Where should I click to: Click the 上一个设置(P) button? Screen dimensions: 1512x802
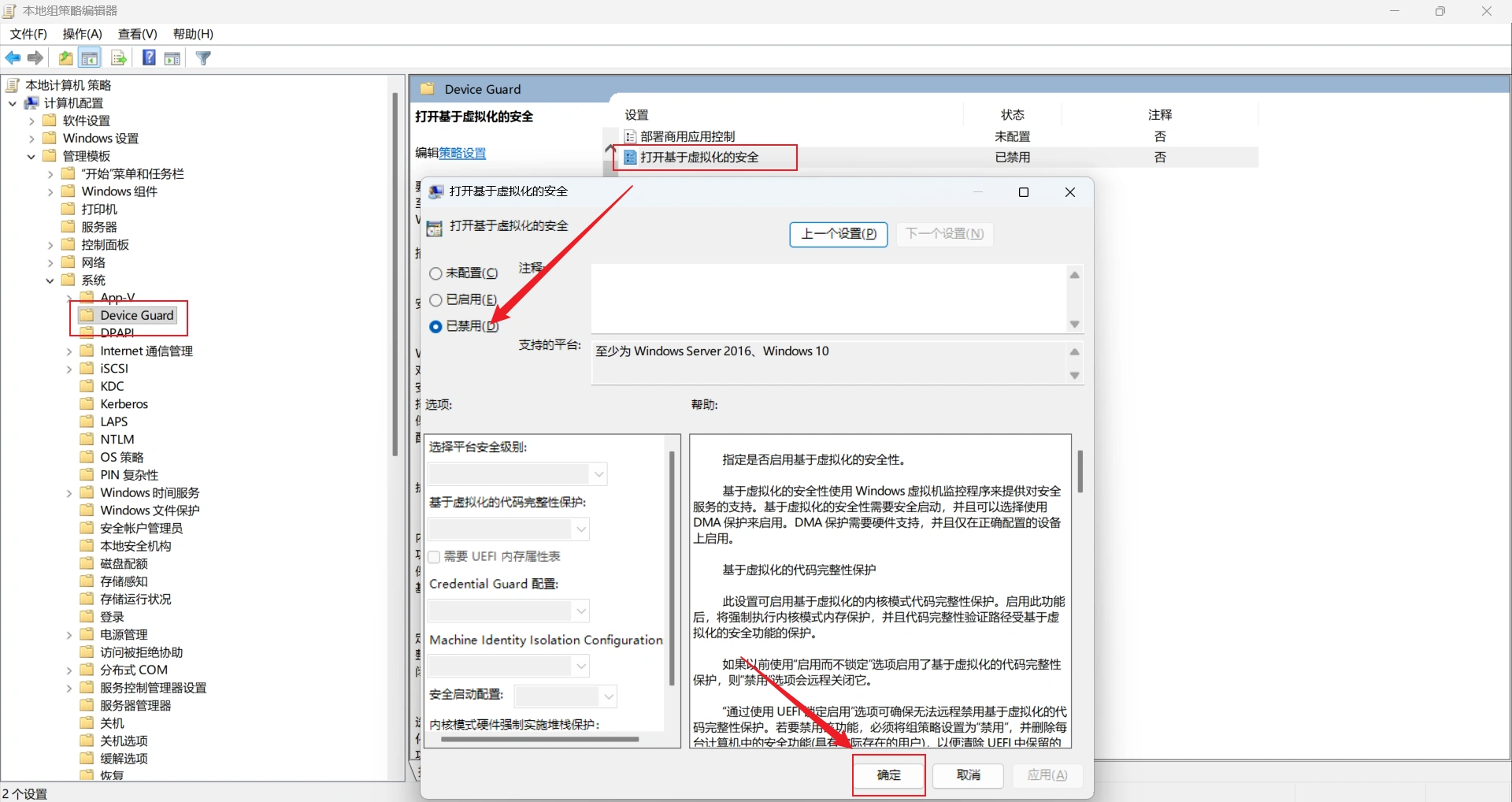tap(839, 234)
